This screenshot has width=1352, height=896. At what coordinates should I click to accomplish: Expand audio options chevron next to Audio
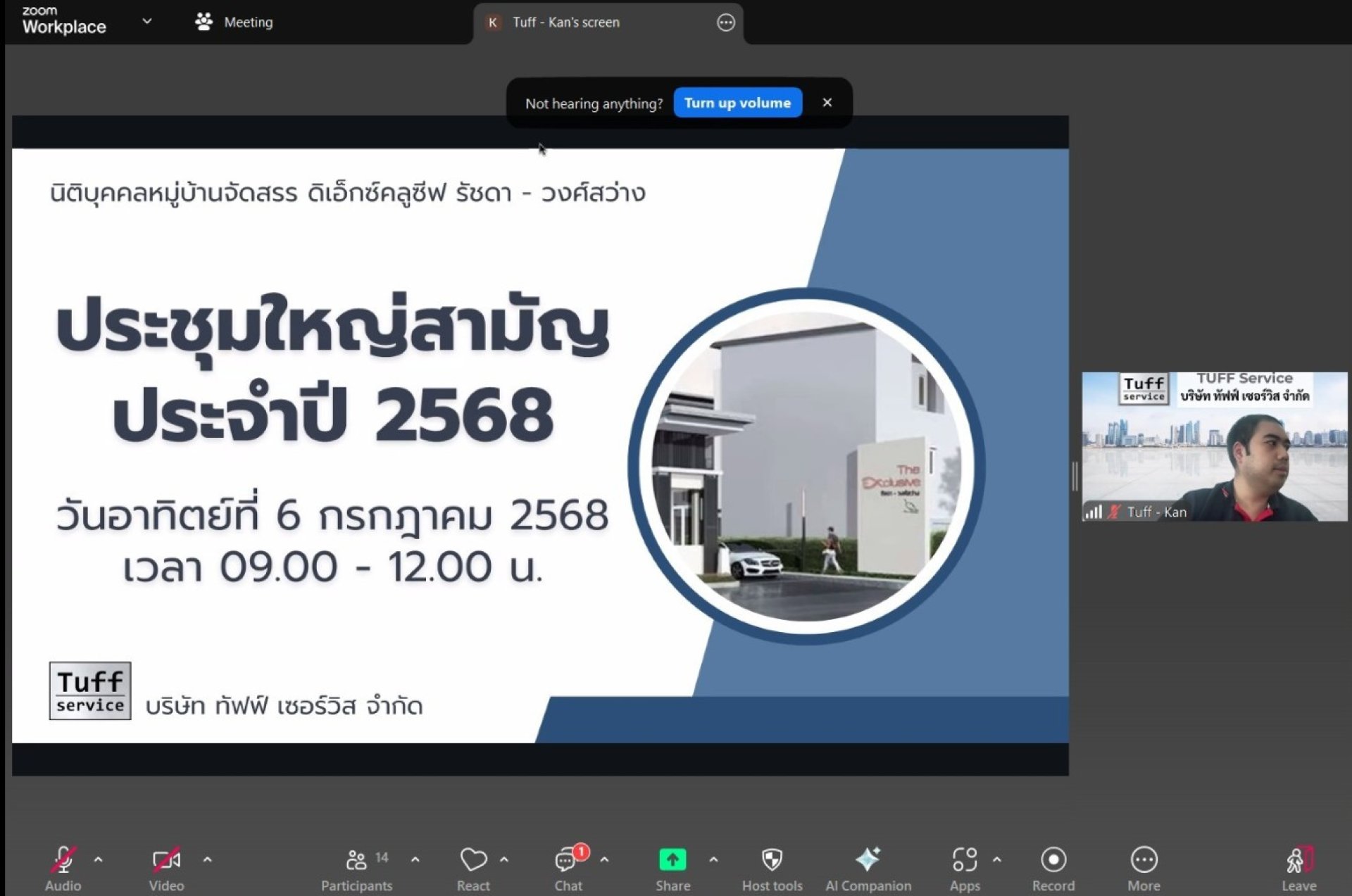coord(98,859)
